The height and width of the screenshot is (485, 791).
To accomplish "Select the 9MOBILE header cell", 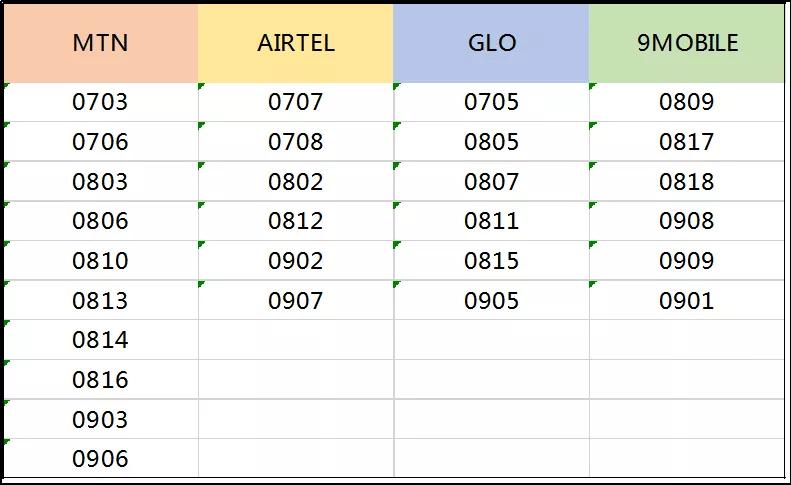I will pyautogui.click(x=687, y=43).
